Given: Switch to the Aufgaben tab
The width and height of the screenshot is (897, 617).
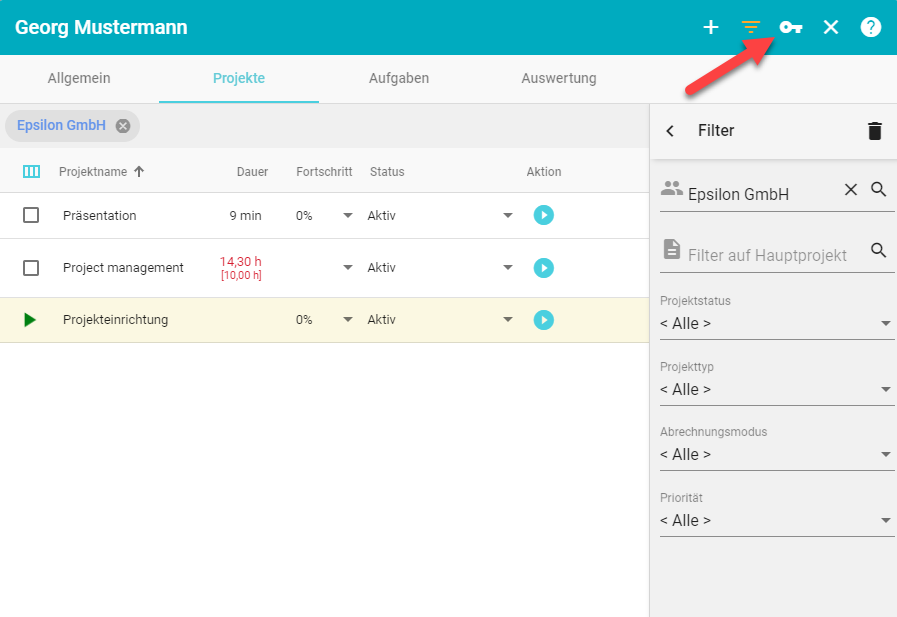Looking at the screenshot, I should pos(399,78).
